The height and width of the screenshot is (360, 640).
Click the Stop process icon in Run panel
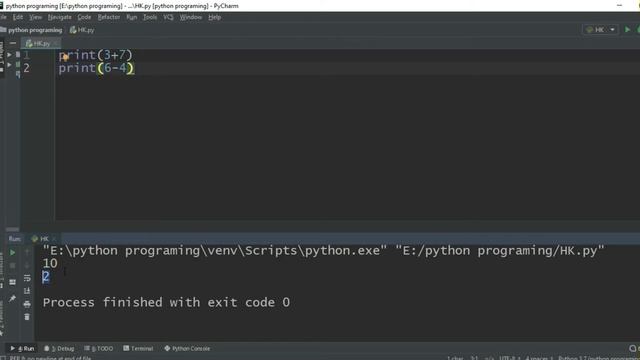pos(12,266)
